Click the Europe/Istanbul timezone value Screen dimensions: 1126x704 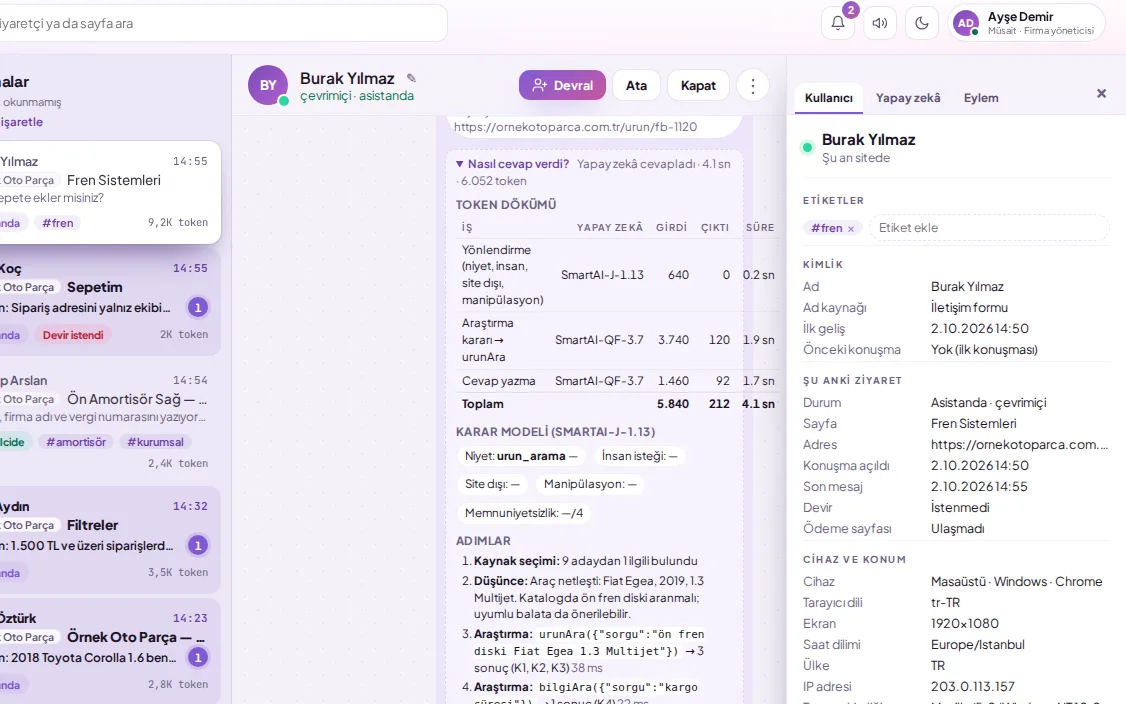pyautogui.click(x=977, y=644)
